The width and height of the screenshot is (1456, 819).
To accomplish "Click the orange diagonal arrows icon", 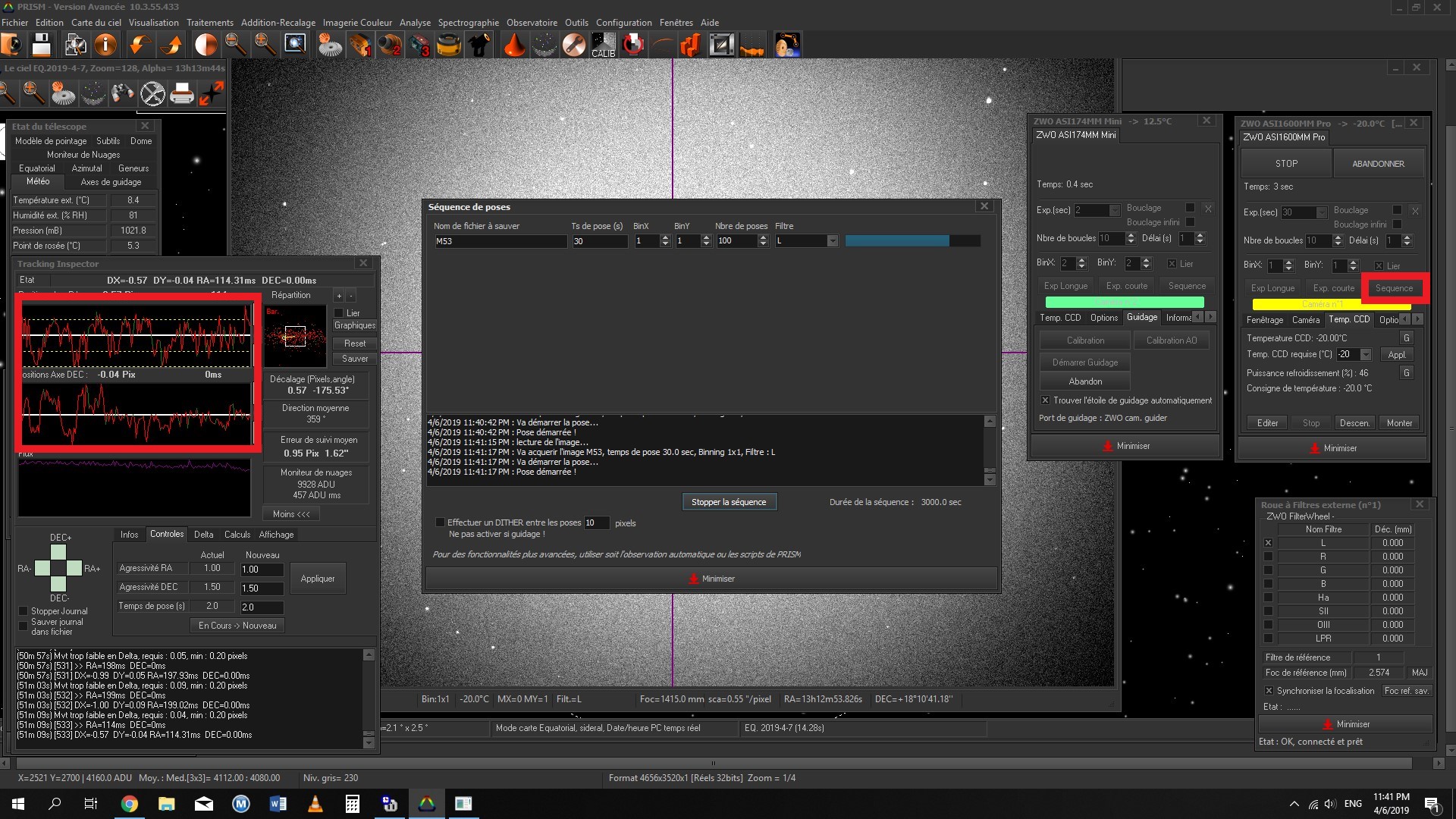I will point(212,94).
